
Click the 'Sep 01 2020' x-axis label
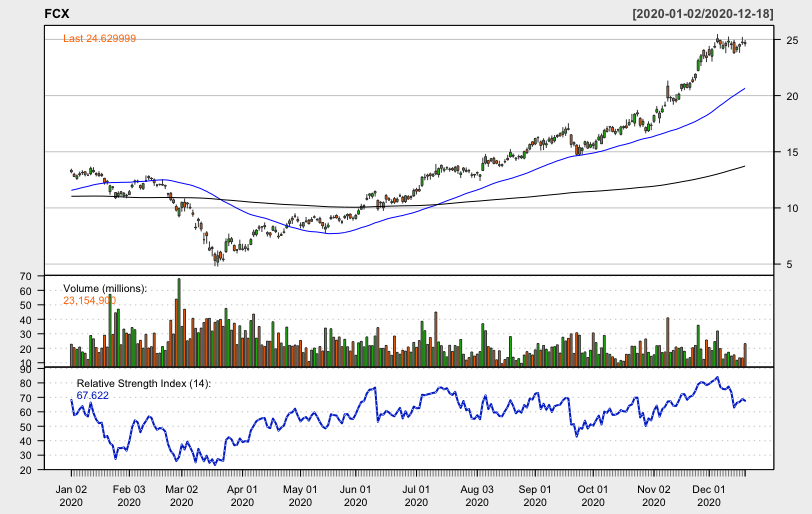point(534,495)
